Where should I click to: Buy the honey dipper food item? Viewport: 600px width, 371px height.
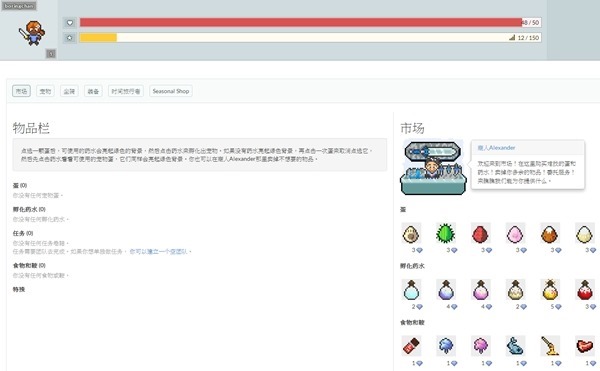pos(550,346)
